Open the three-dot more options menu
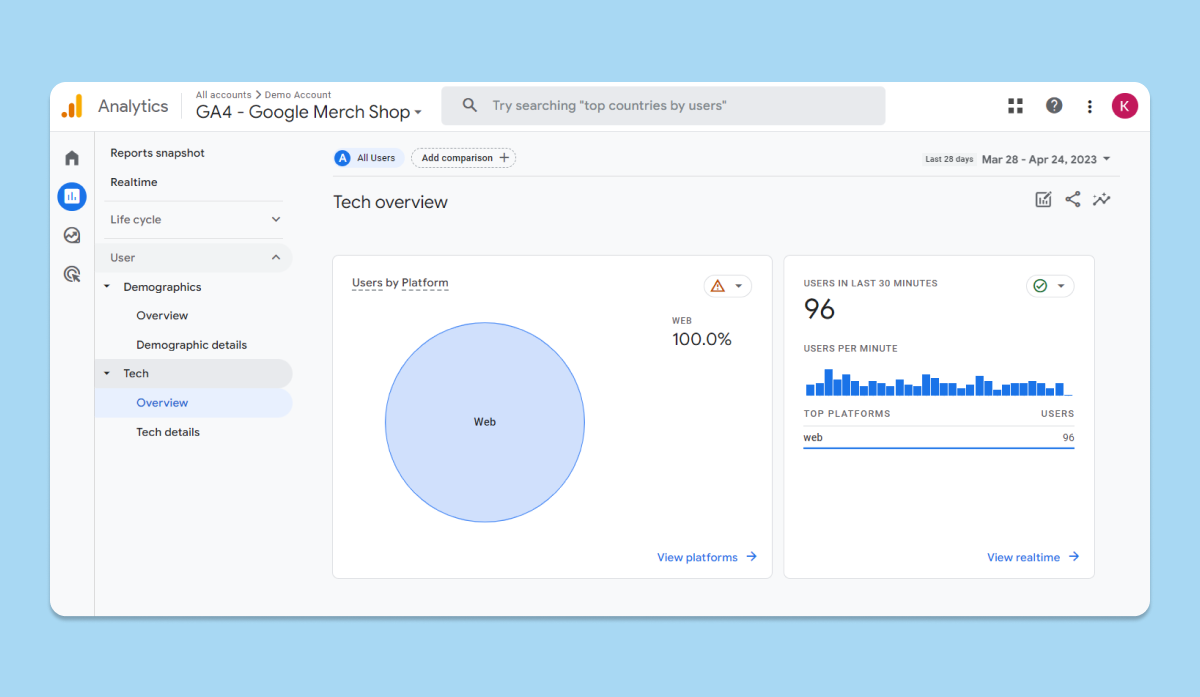 pos(1090,106)
